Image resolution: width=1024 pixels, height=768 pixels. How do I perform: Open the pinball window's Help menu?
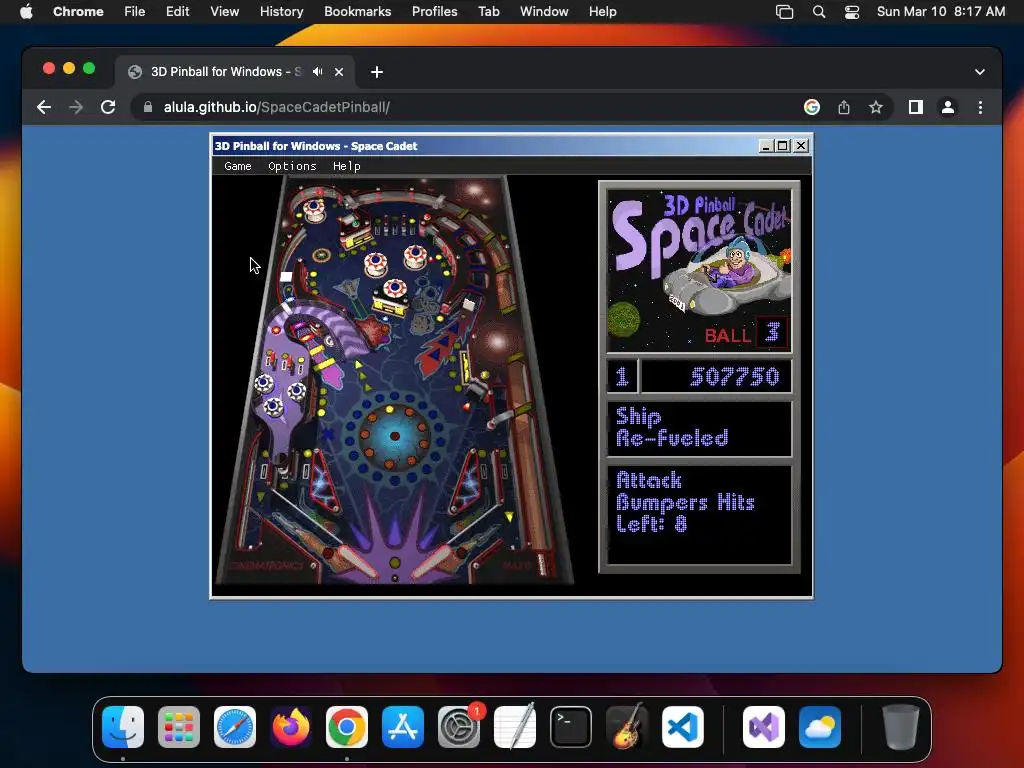[x=346, y=166]
